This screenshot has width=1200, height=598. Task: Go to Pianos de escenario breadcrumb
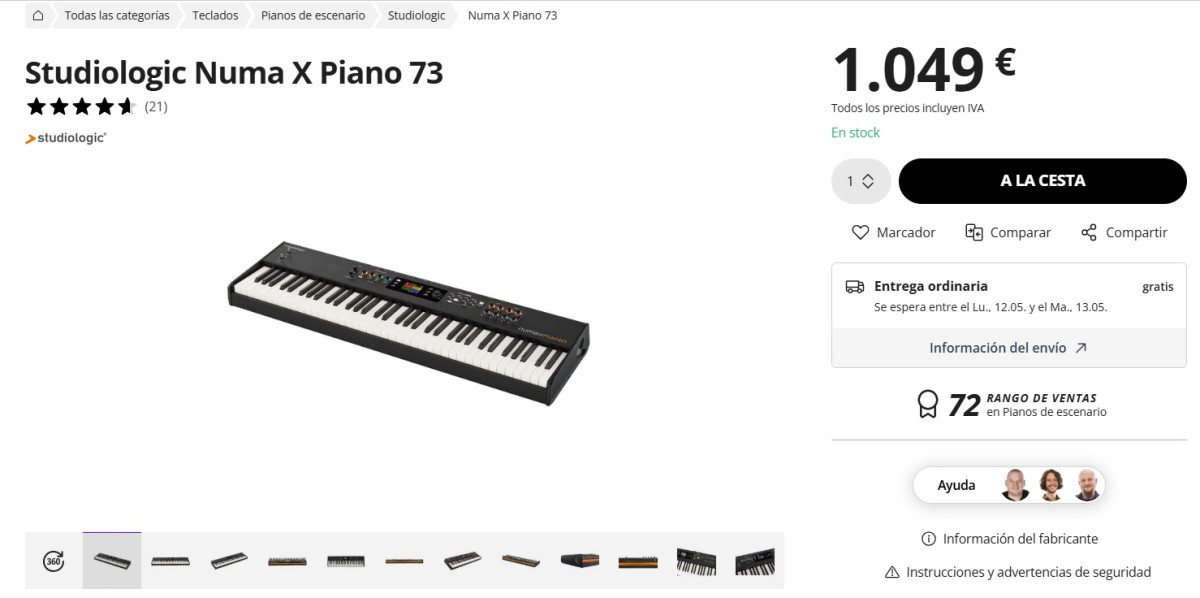[x=313, y=16]
